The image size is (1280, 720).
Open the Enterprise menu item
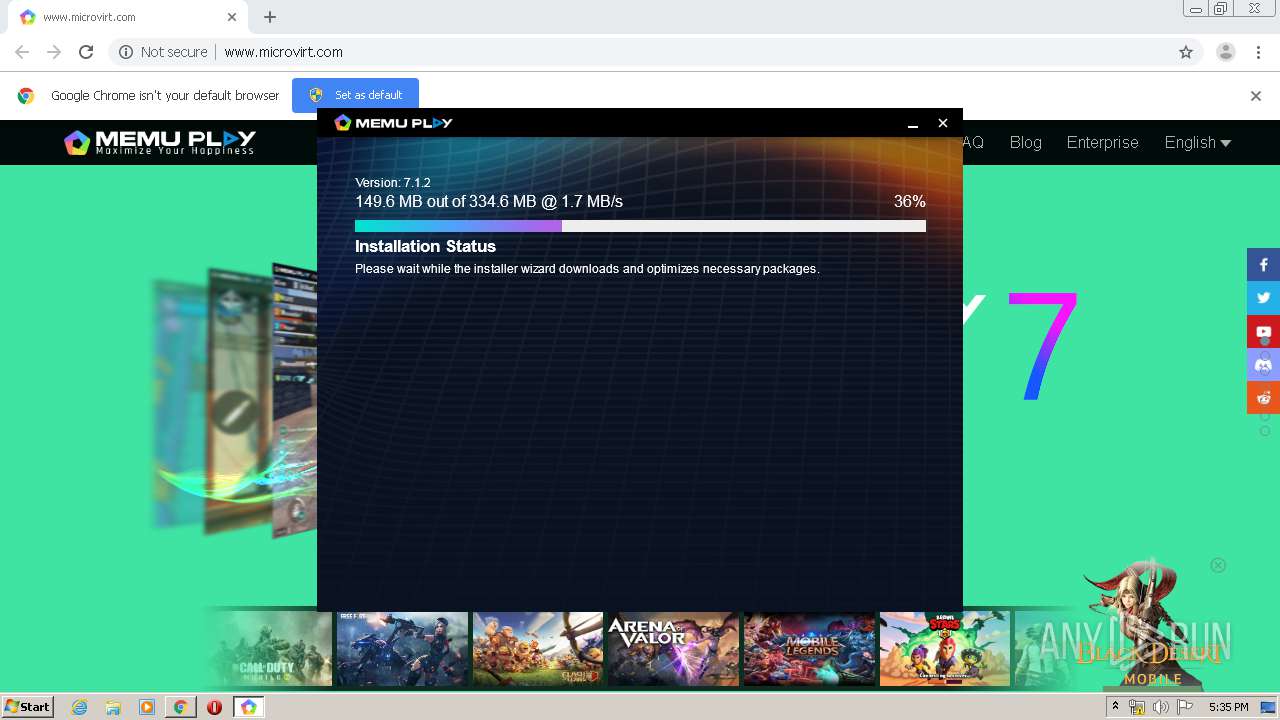[x=1102, y=142]
